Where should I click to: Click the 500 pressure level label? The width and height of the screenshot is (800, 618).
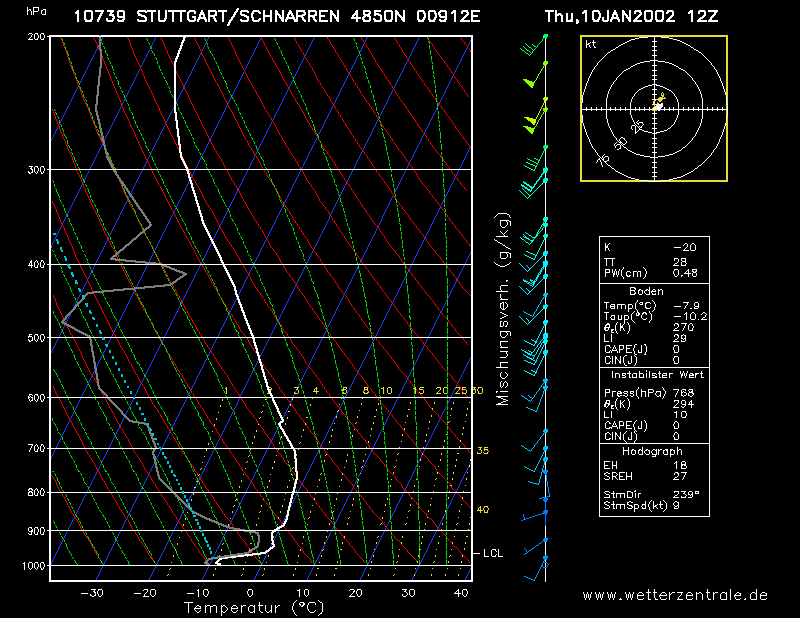(x=36, y=338)
